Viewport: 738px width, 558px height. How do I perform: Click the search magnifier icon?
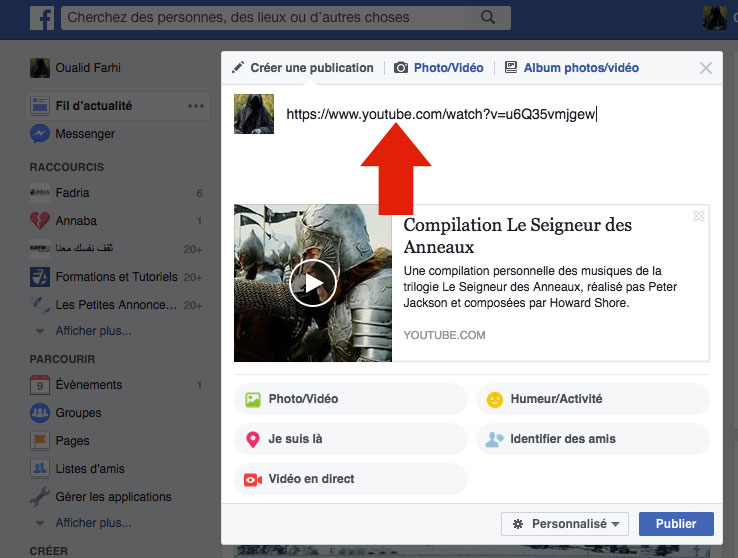(488, 17)
